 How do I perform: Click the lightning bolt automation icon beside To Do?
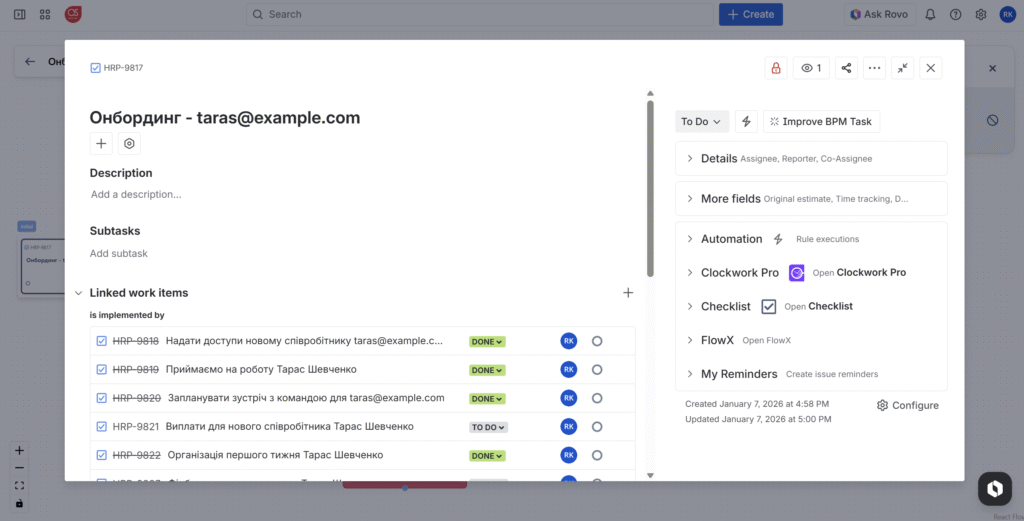tap(746, 122)
